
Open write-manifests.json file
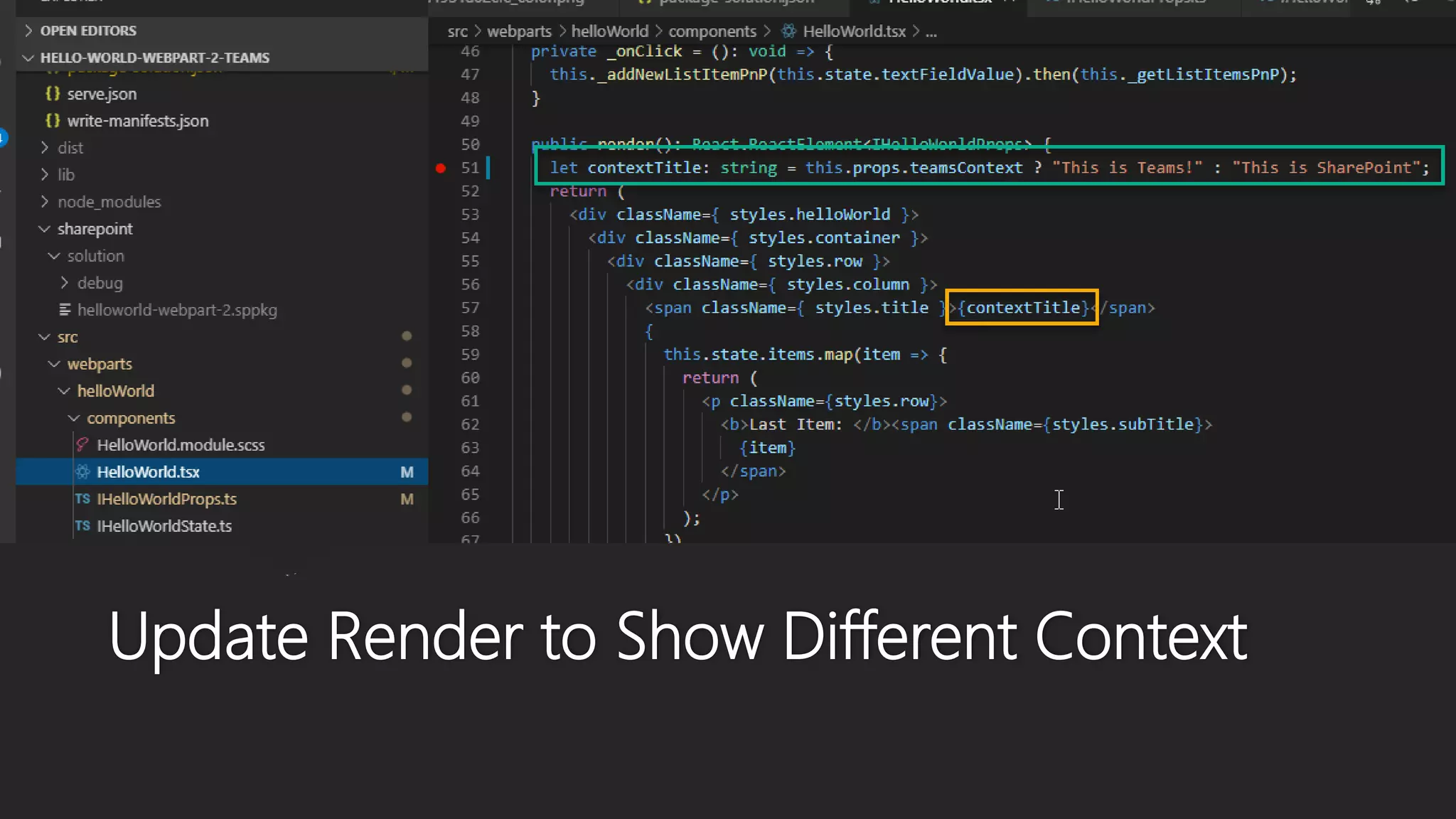point(138,121)
